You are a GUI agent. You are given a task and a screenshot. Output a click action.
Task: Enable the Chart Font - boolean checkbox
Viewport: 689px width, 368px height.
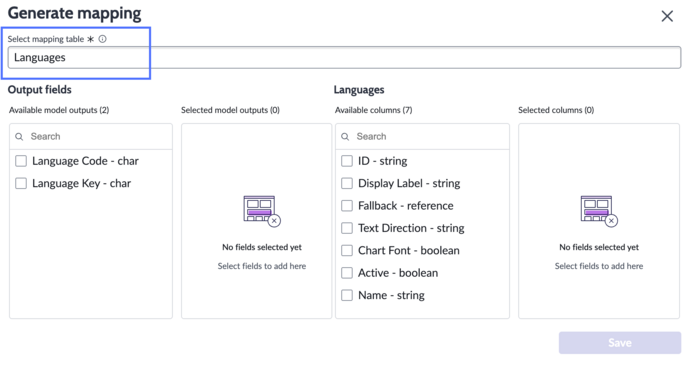(347, 251)
